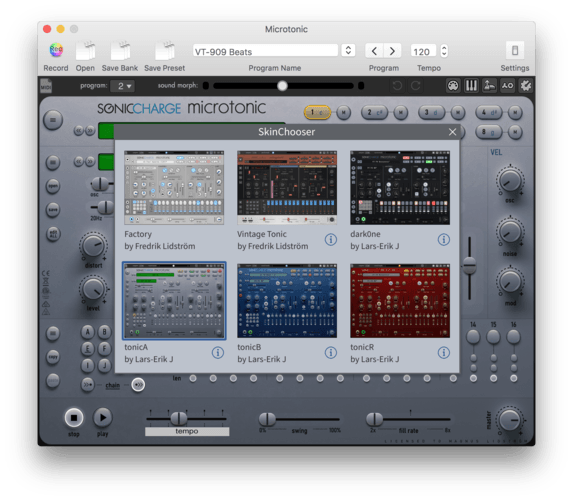Open the gear config icon in black bar
This screenshot has width=573, height=500.
(x=525, y=86)
